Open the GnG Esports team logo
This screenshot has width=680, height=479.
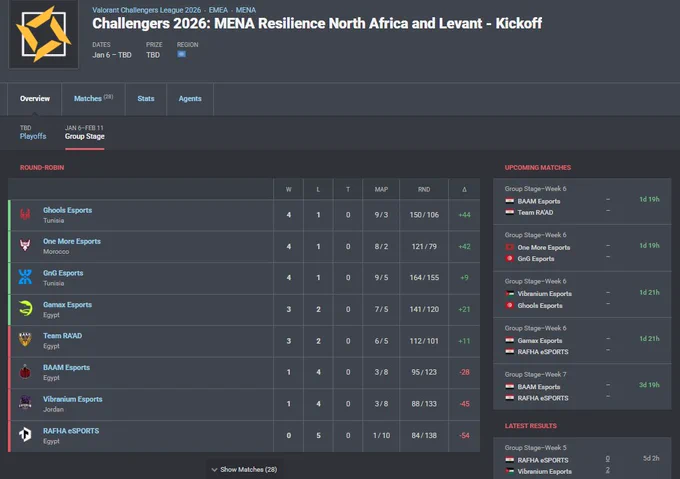(x=25, y=277)
